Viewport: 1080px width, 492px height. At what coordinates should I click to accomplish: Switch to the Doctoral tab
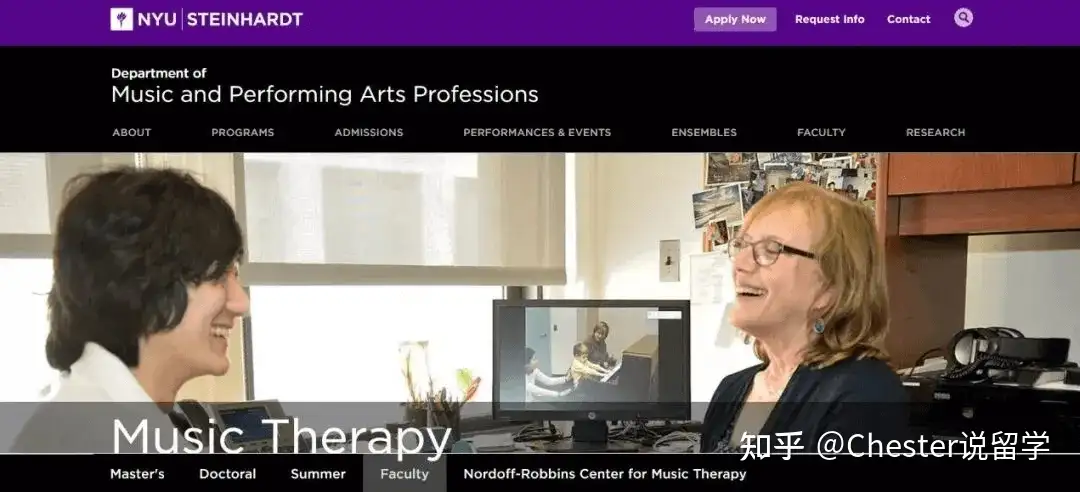coord(227,474)
